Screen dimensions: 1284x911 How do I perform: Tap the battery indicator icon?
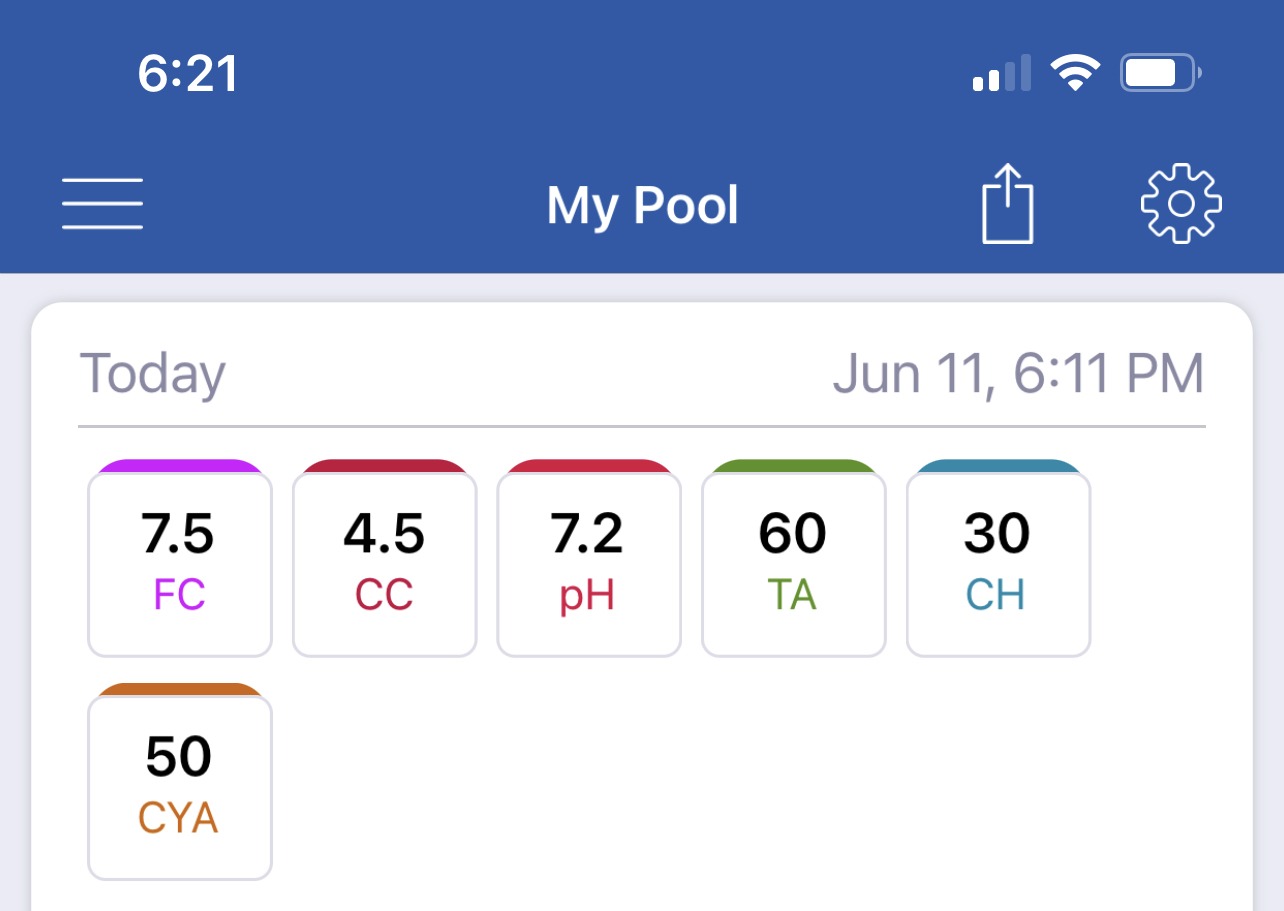pos(1161,73)
